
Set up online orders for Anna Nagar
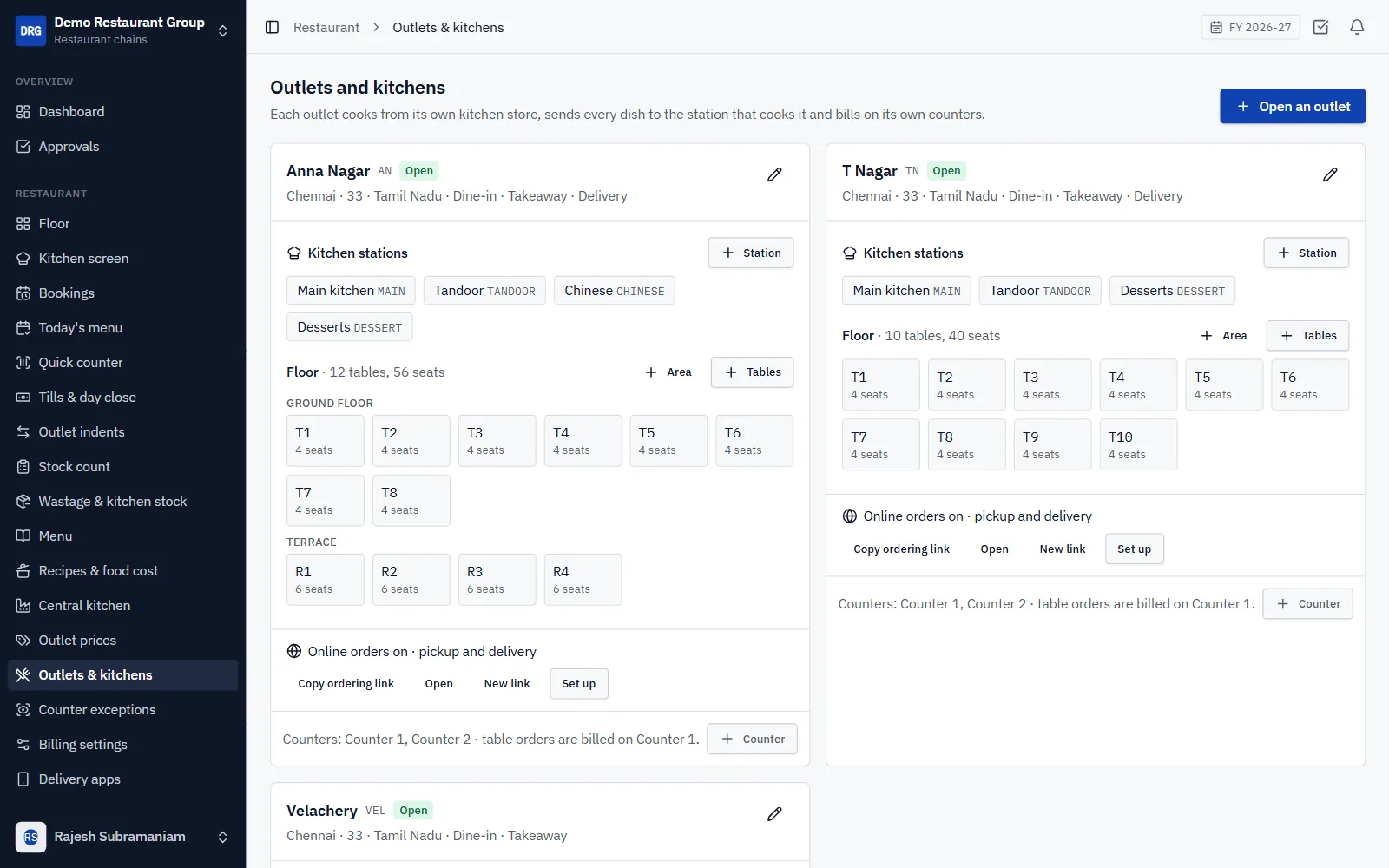point(579,684)
